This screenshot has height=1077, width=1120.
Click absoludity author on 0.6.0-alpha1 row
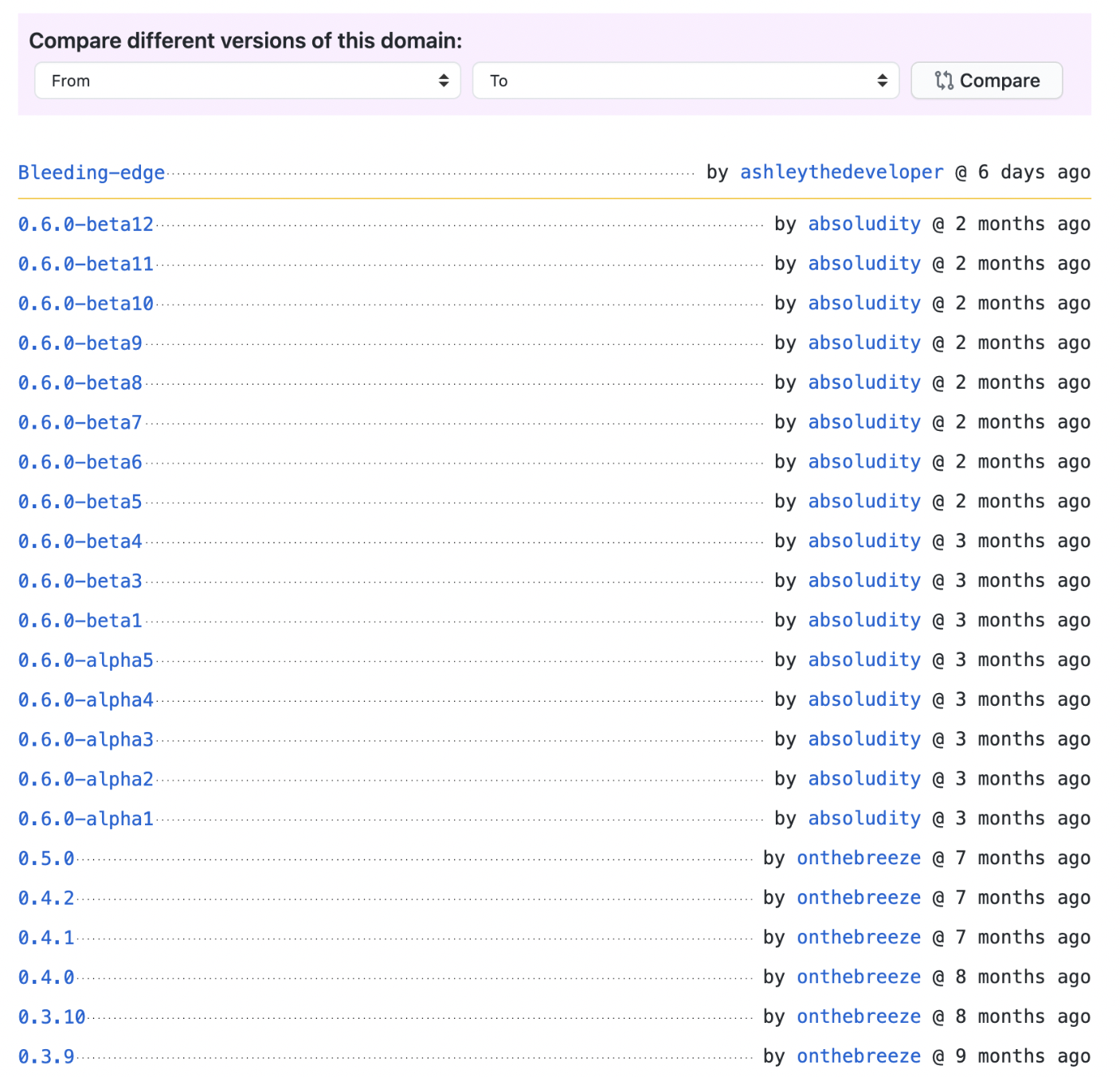864,819
